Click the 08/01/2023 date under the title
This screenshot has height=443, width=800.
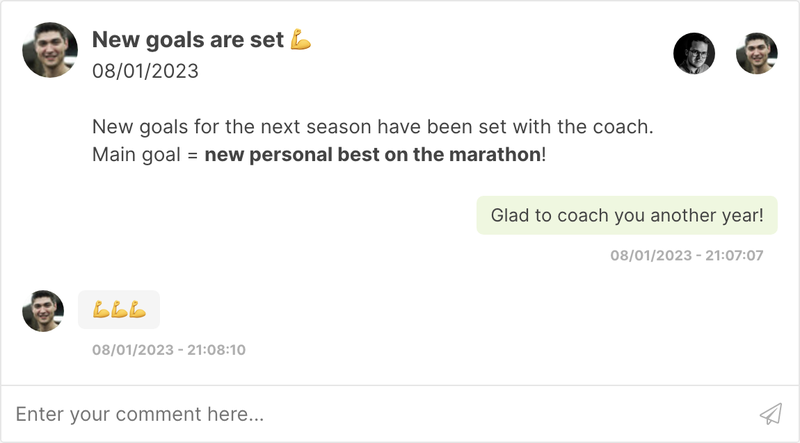click(145, 71)
